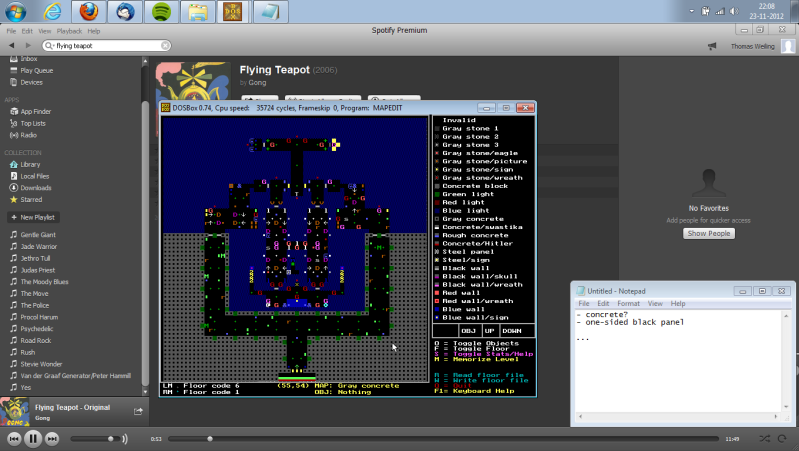
Task: Open the Spotify Playback menu
Action: pyautogui.click(x=69, y=31)
